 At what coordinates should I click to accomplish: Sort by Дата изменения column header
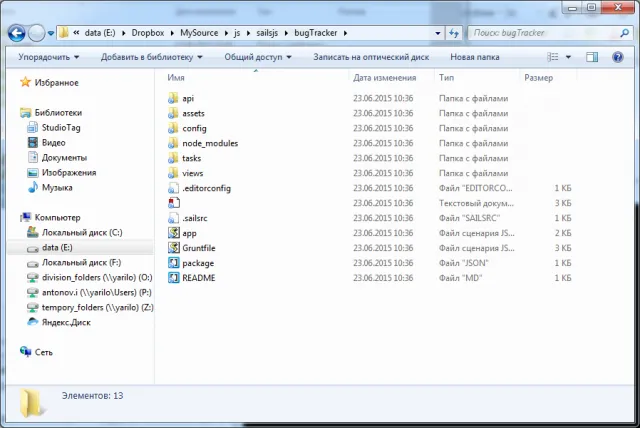pyautogui.click(x=384, y=78)
